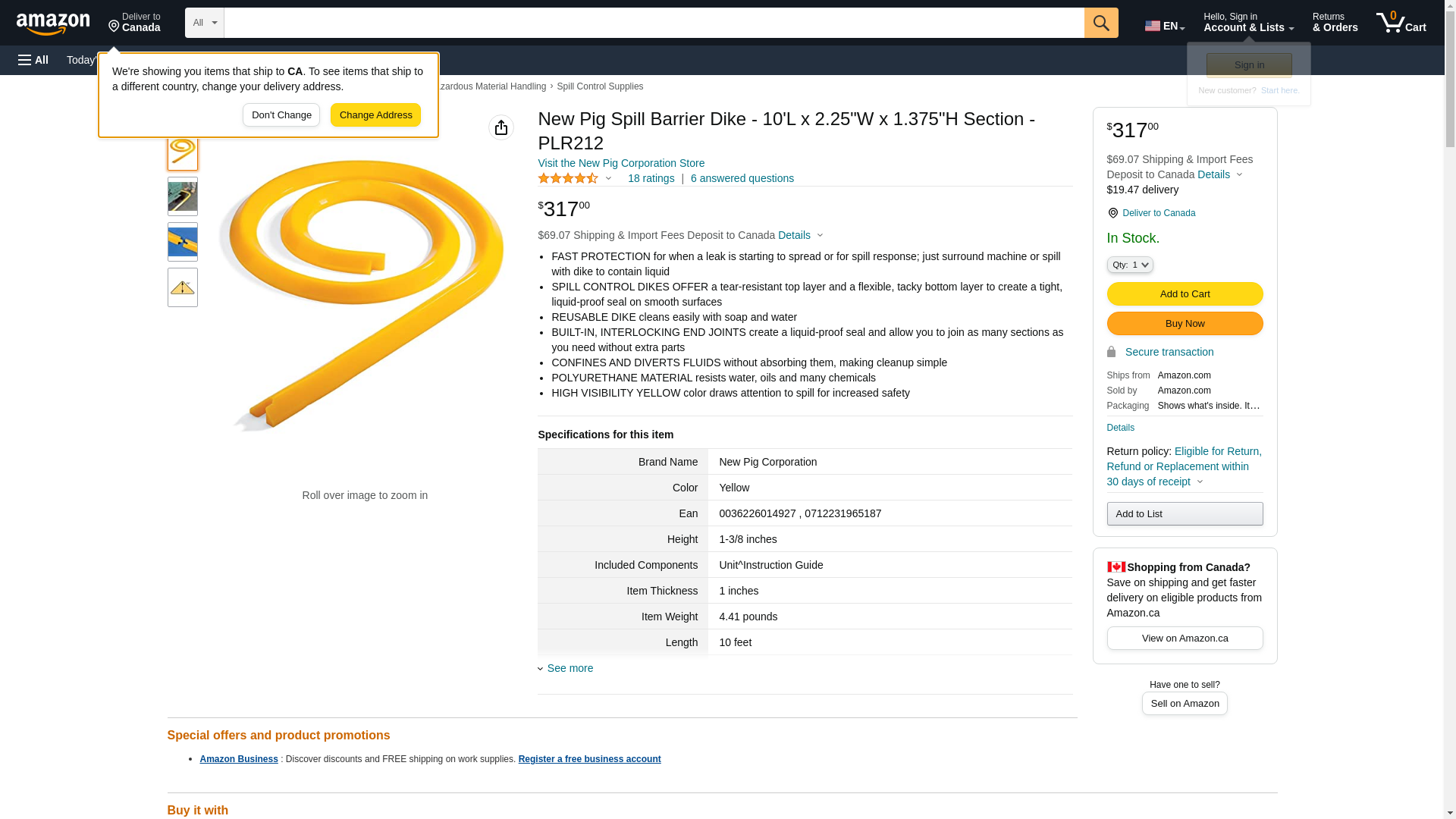Click the EN language flag selector
This screenshot has height=819, width=1456.
pos(1164,26)
